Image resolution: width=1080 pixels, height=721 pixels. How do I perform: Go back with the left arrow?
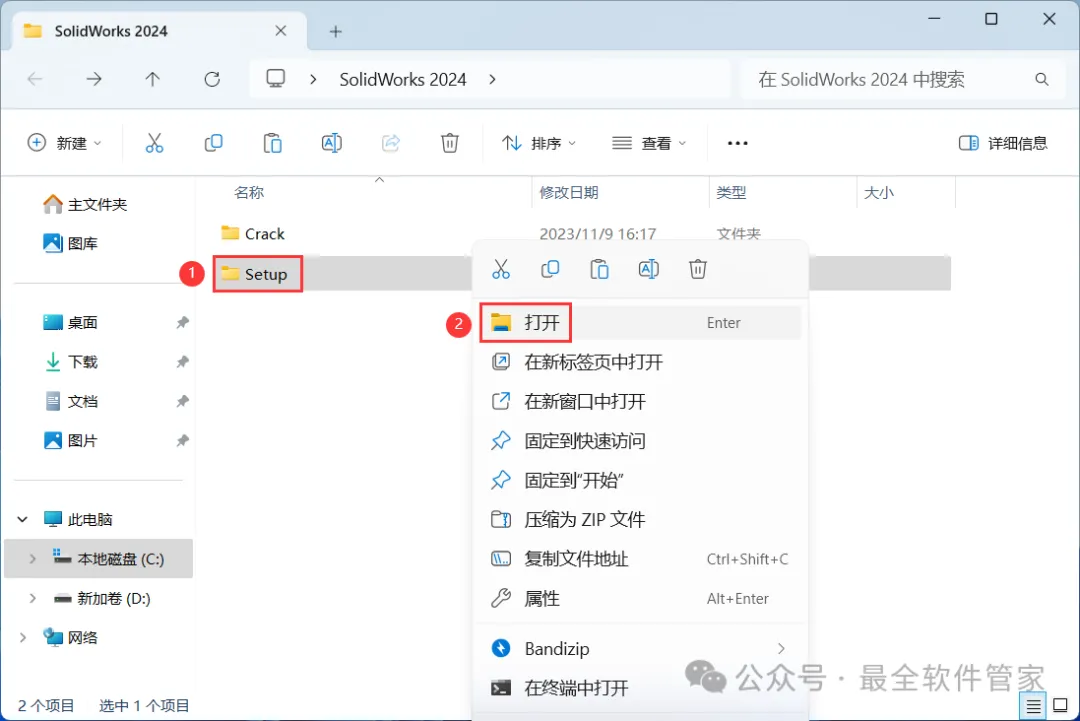[x=35, y=79]
